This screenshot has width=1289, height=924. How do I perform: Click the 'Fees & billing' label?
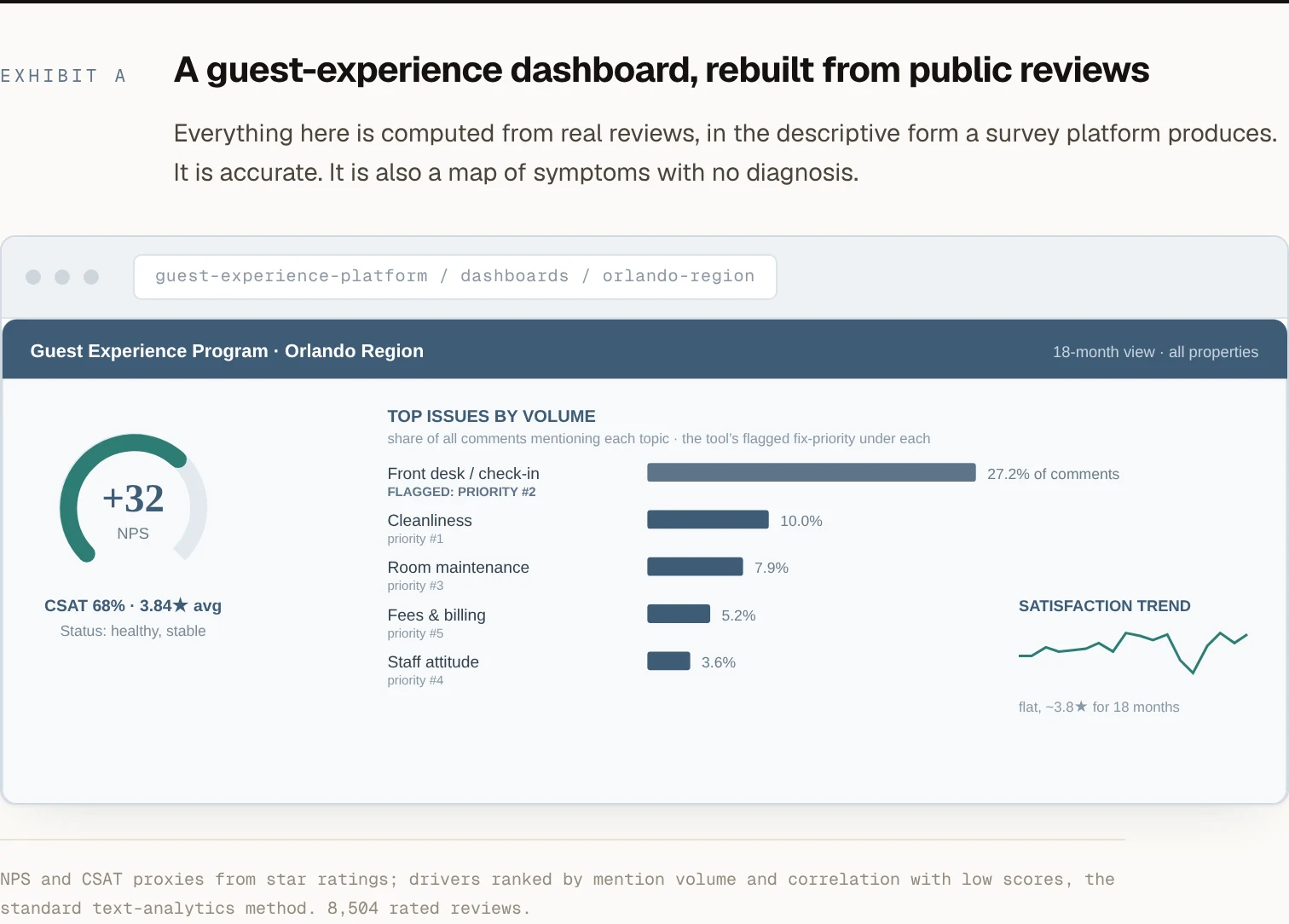click(x=436, y=615)
